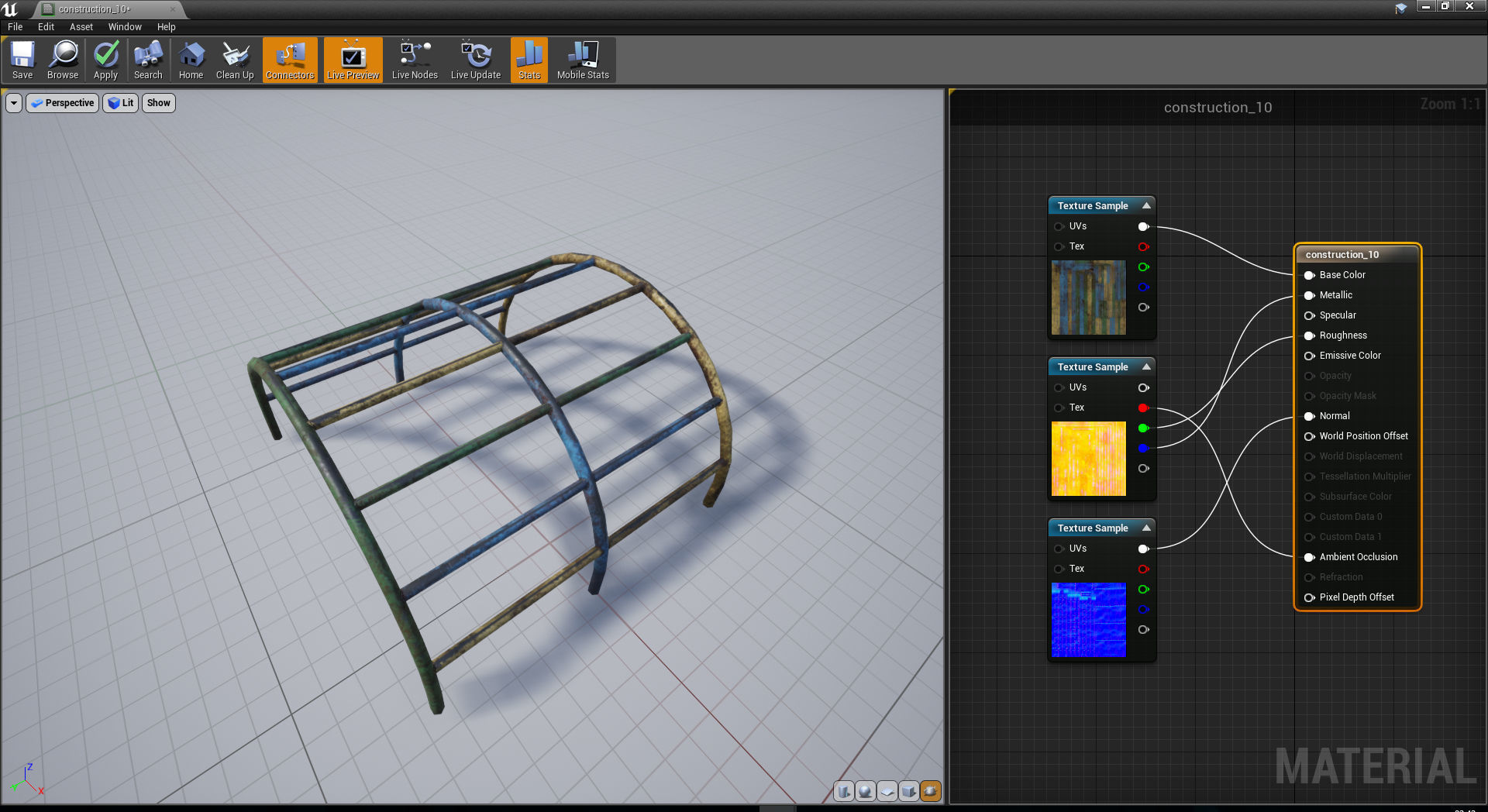
Task: Save the material with the Save icon
Action: tap(22, 60)
